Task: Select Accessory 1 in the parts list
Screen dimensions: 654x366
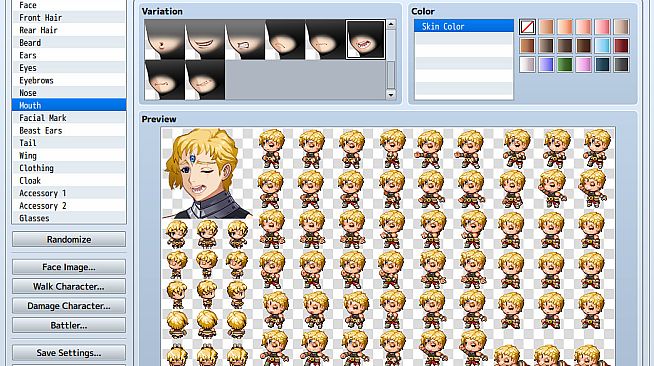Action: click(x=69, y=193)
